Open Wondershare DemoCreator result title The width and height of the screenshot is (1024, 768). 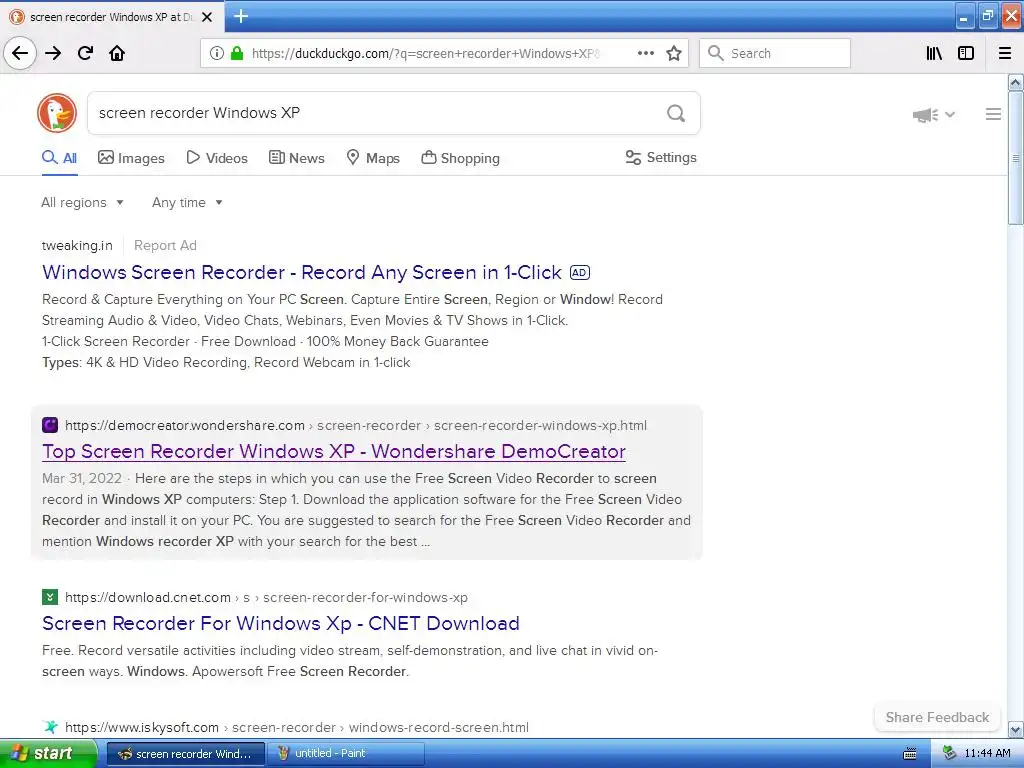click(334, 451)
